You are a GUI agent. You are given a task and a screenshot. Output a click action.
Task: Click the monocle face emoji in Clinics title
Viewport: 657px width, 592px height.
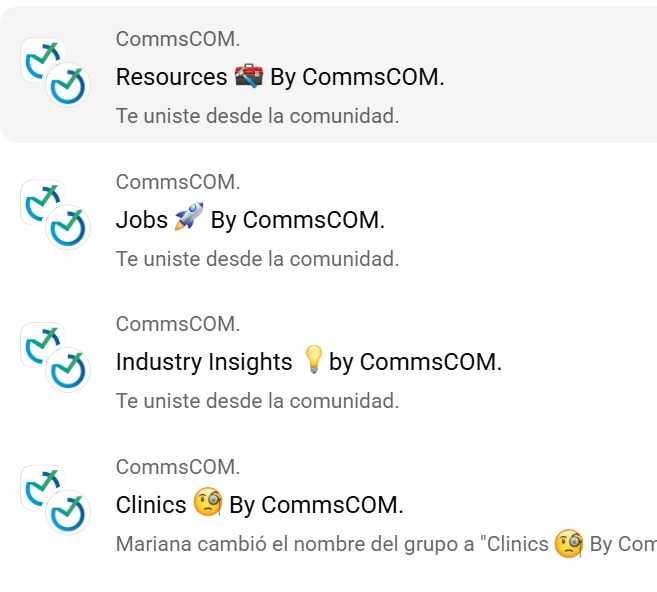[207, 503]
